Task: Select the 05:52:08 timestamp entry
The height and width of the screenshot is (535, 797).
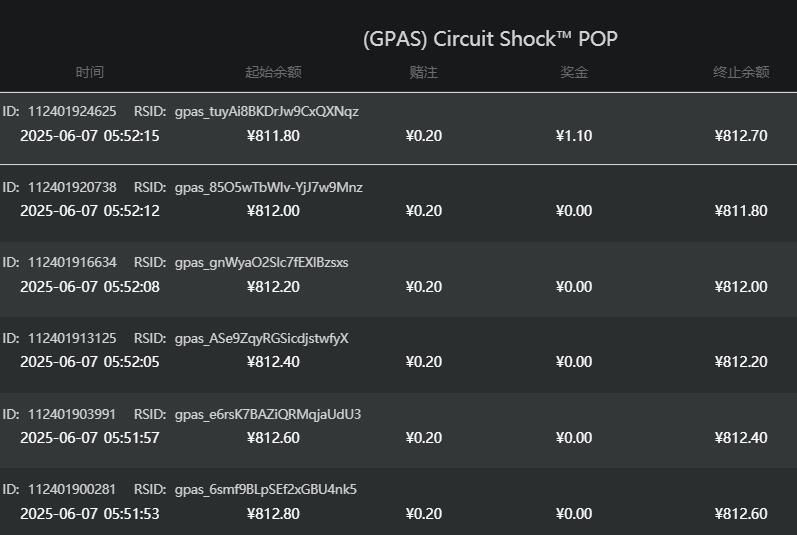Action: coord(90,287)
